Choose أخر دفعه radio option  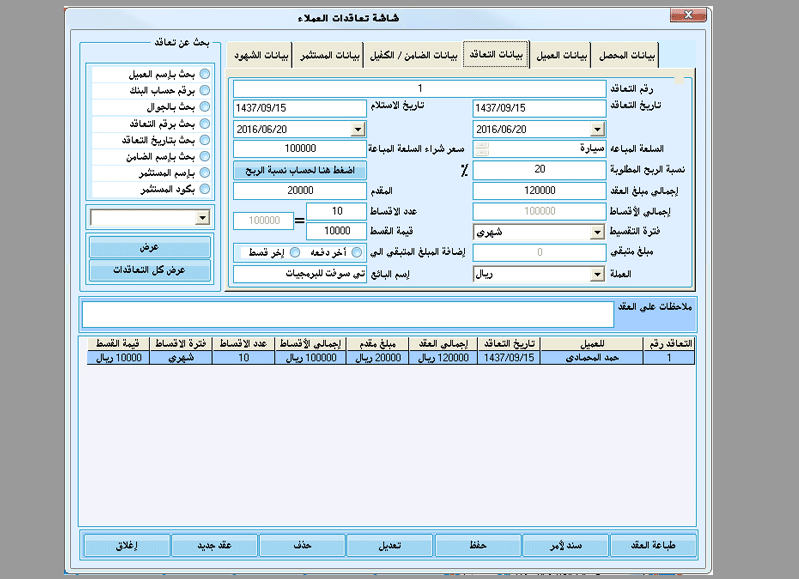(357, 252)
